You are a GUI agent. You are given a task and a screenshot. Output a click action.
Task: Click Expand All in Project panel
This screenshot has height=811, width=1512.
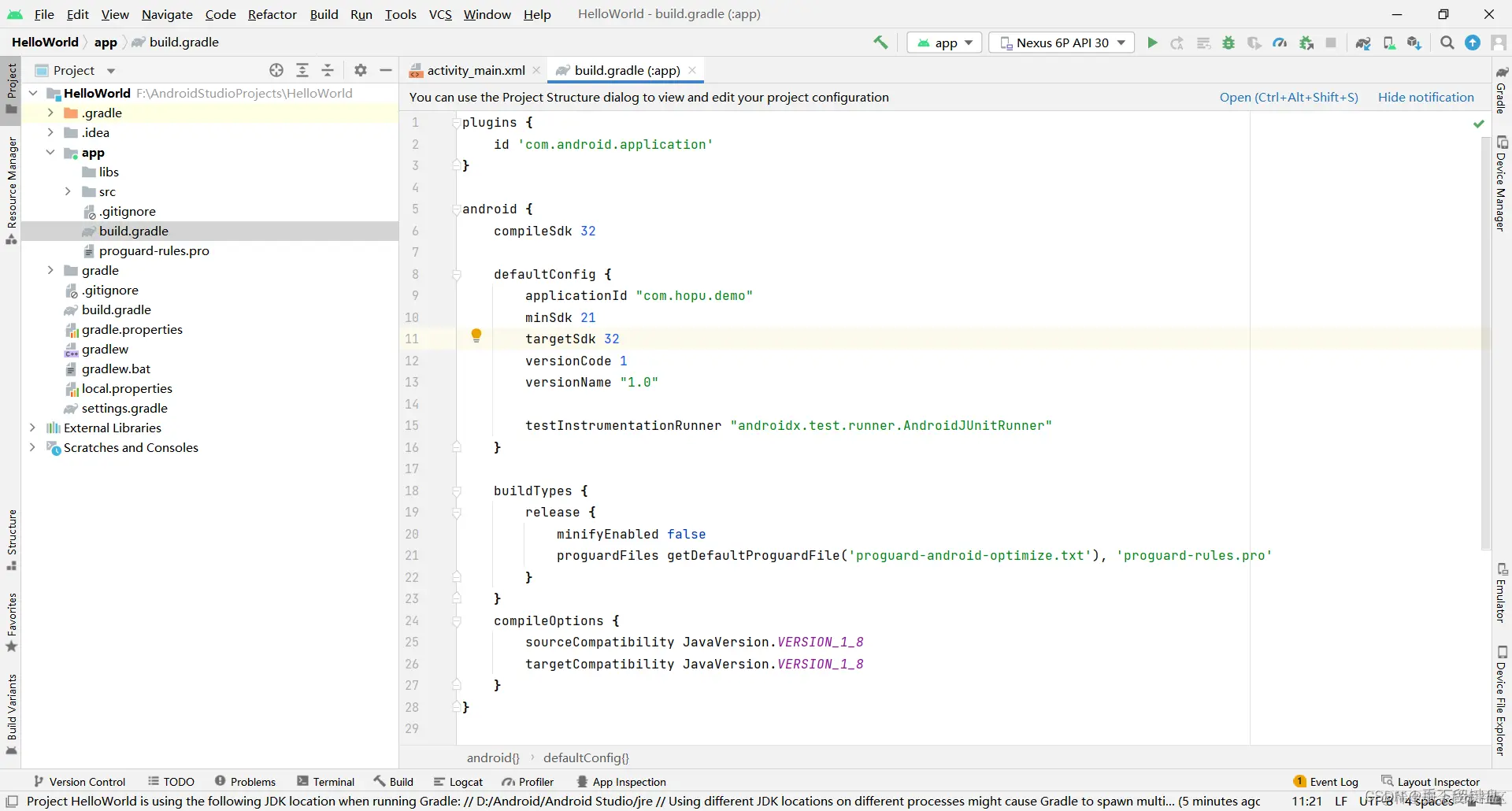pos(302,70)
